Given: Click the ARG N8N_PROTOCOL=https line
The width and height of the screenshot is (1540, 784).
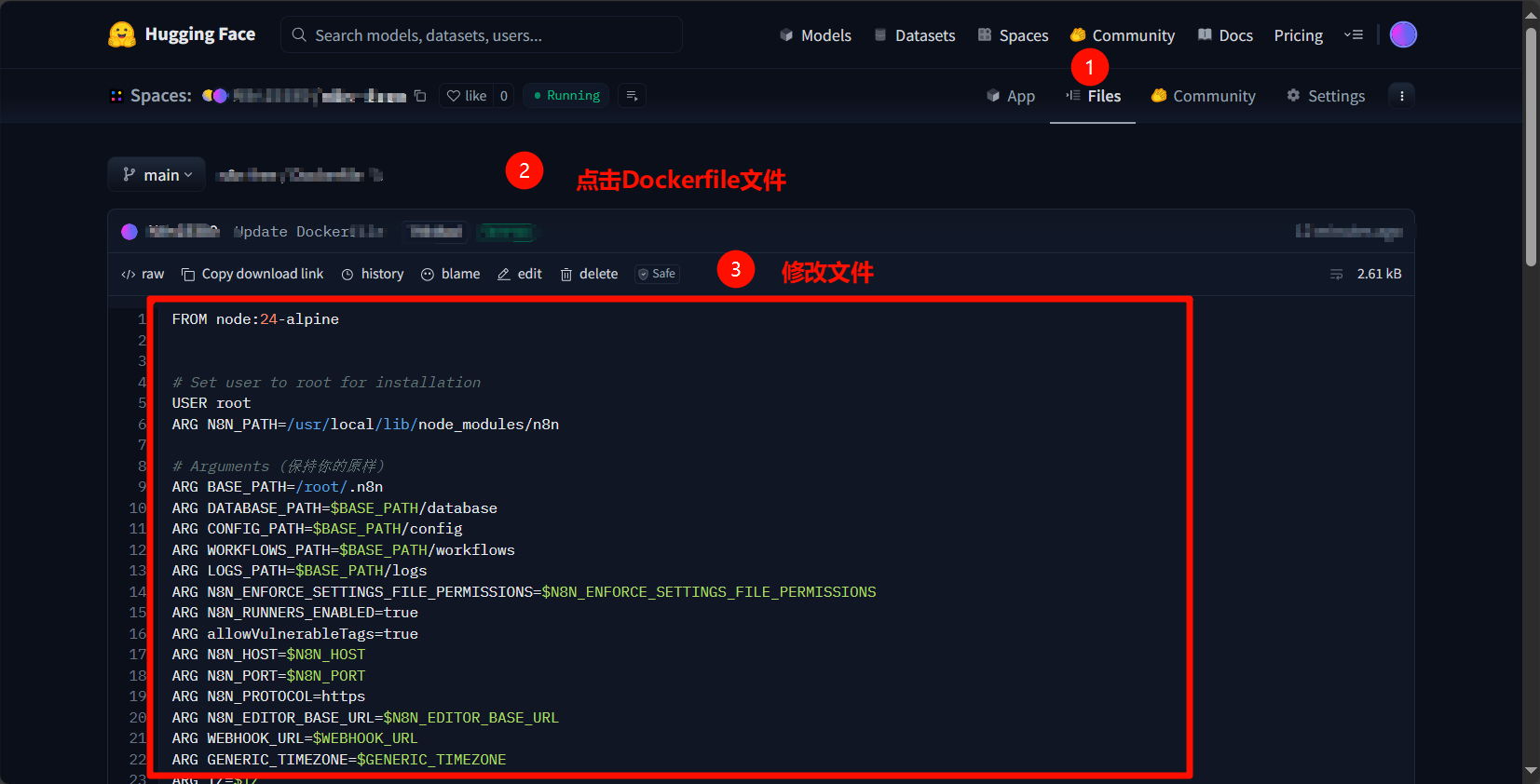Looking at the screenshot, I should [x=268, y=696].
